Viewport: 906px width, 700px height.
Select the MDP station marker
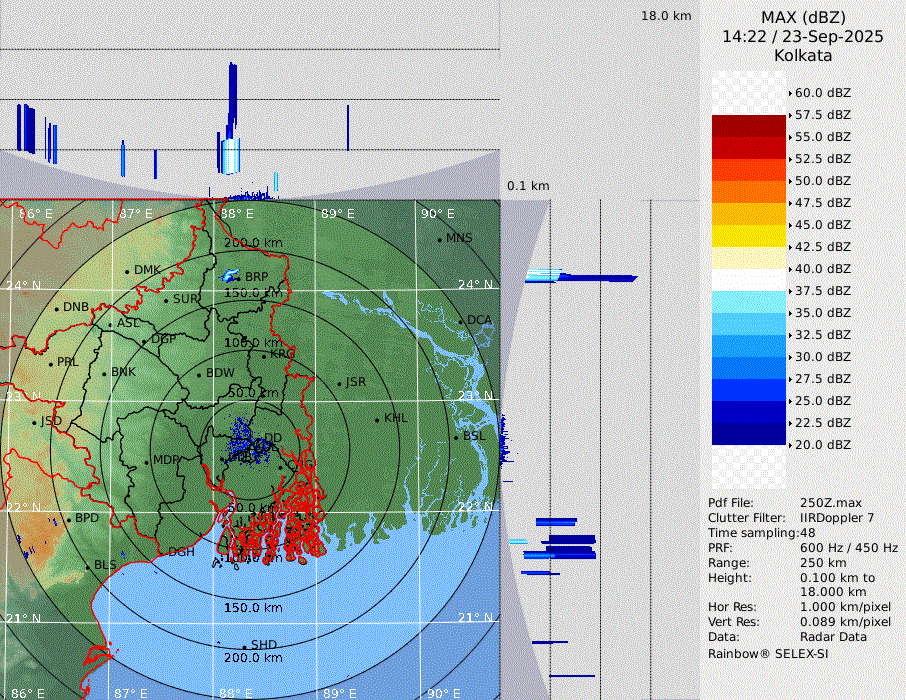(146, 462)
